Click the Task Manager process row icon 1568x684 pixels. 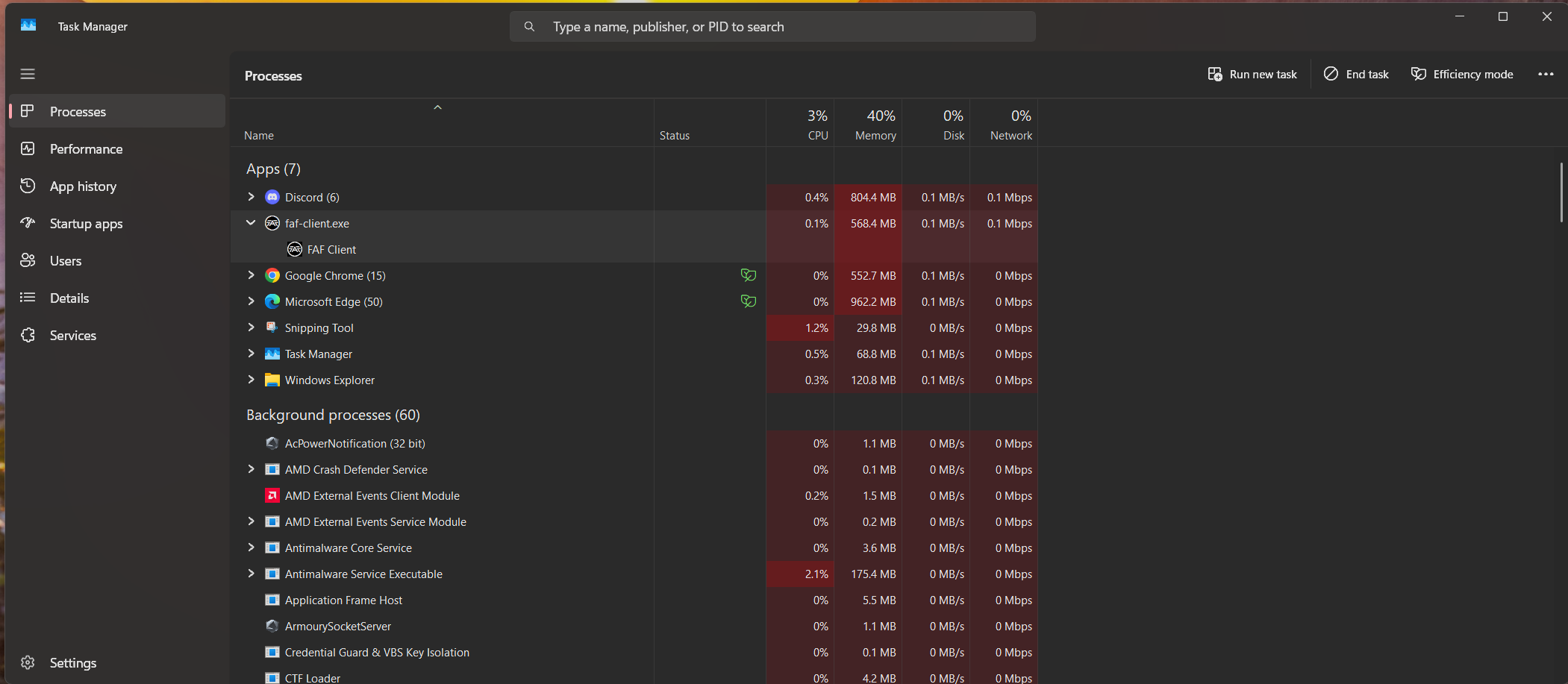click(272, 354)
